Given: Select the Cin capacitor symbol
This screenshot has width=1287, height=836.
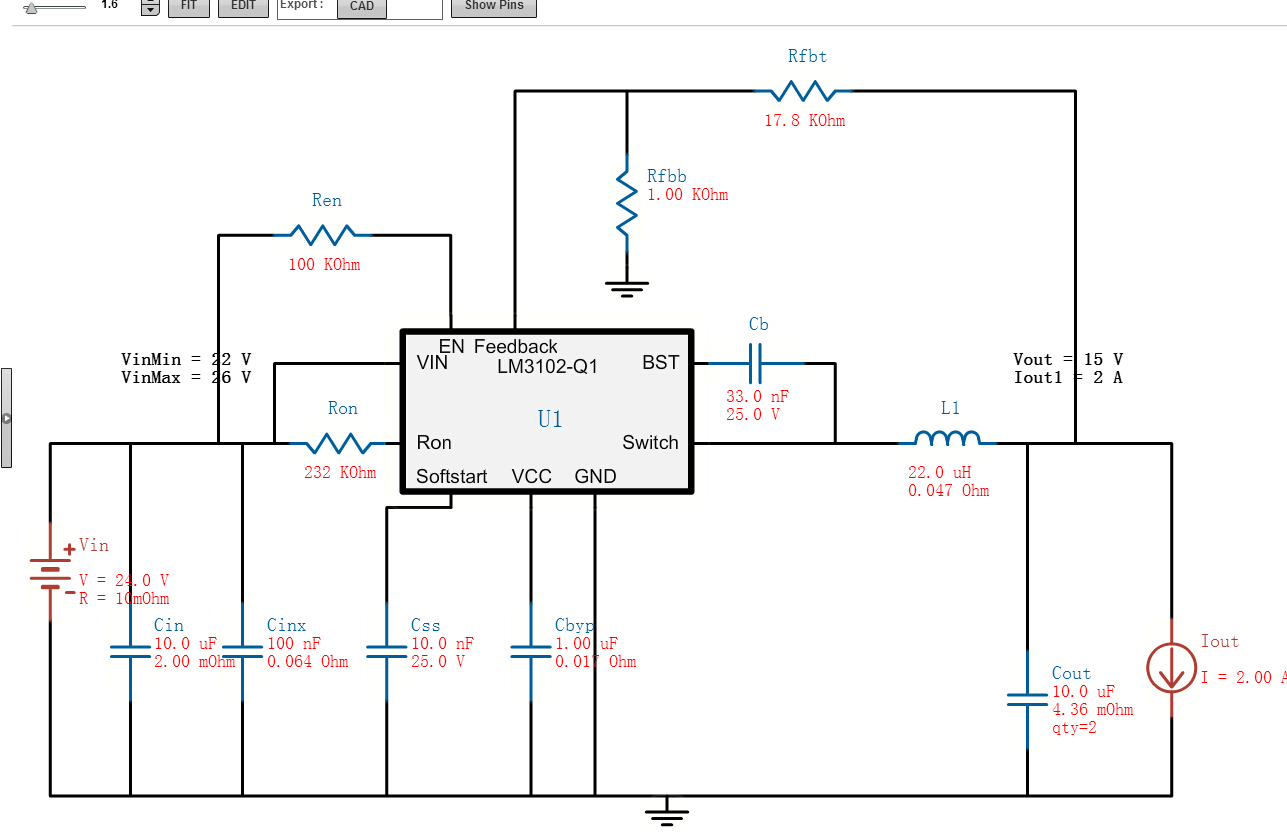Looking at the screenshot, I should tap(131, 651).
